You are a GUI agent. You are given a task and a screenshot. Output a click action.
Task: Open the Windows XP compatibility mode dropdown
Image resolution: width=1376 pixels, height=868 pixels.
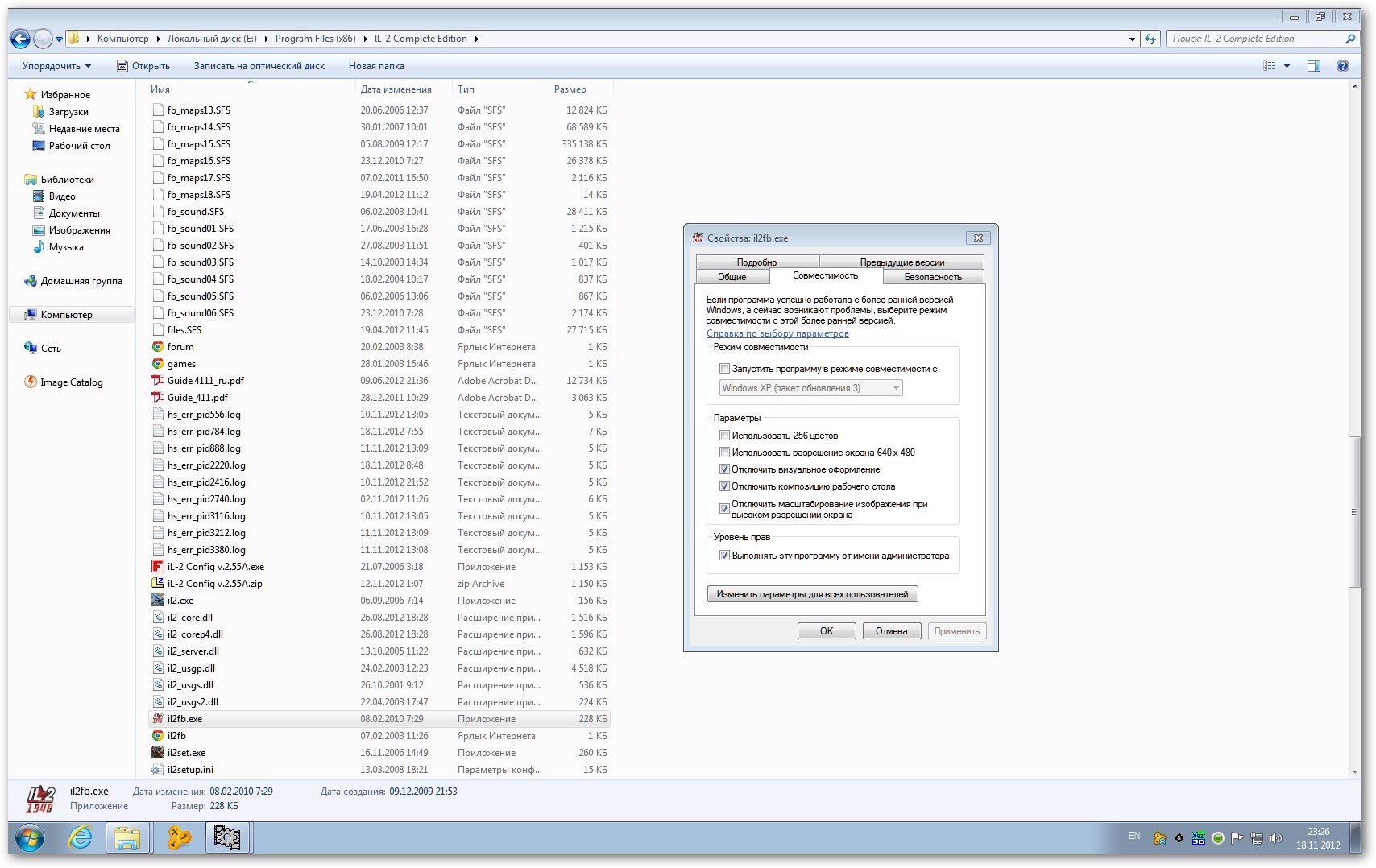click(810, 388)
